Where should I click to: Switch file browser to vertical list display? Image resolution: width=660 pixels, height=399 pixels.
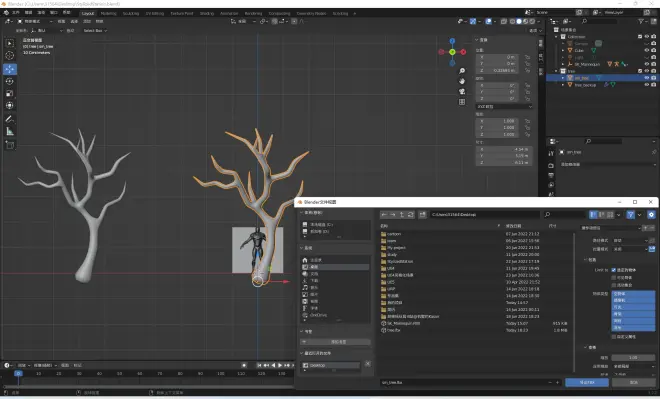(x=593, y=215)
